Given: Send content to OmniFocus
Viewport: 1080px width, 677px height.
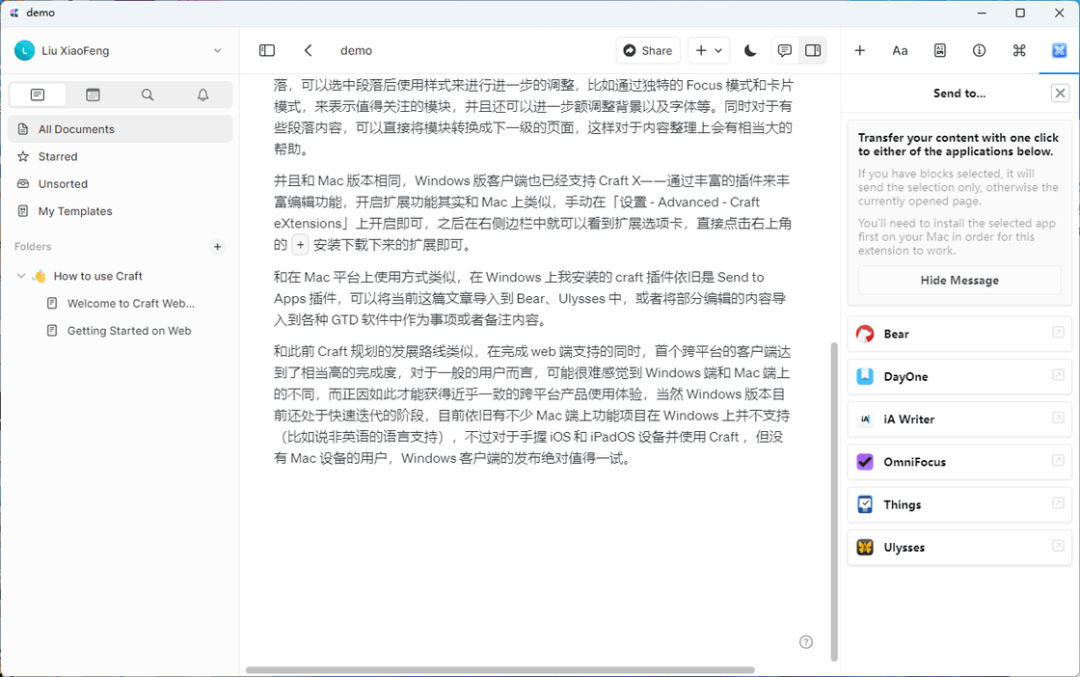Looking at the screenshot, I should (x=959, y=462).
